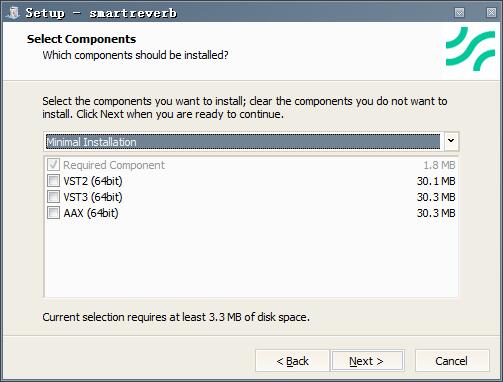Enable the VST3 (64bit) checkbox

coord(53,197)
